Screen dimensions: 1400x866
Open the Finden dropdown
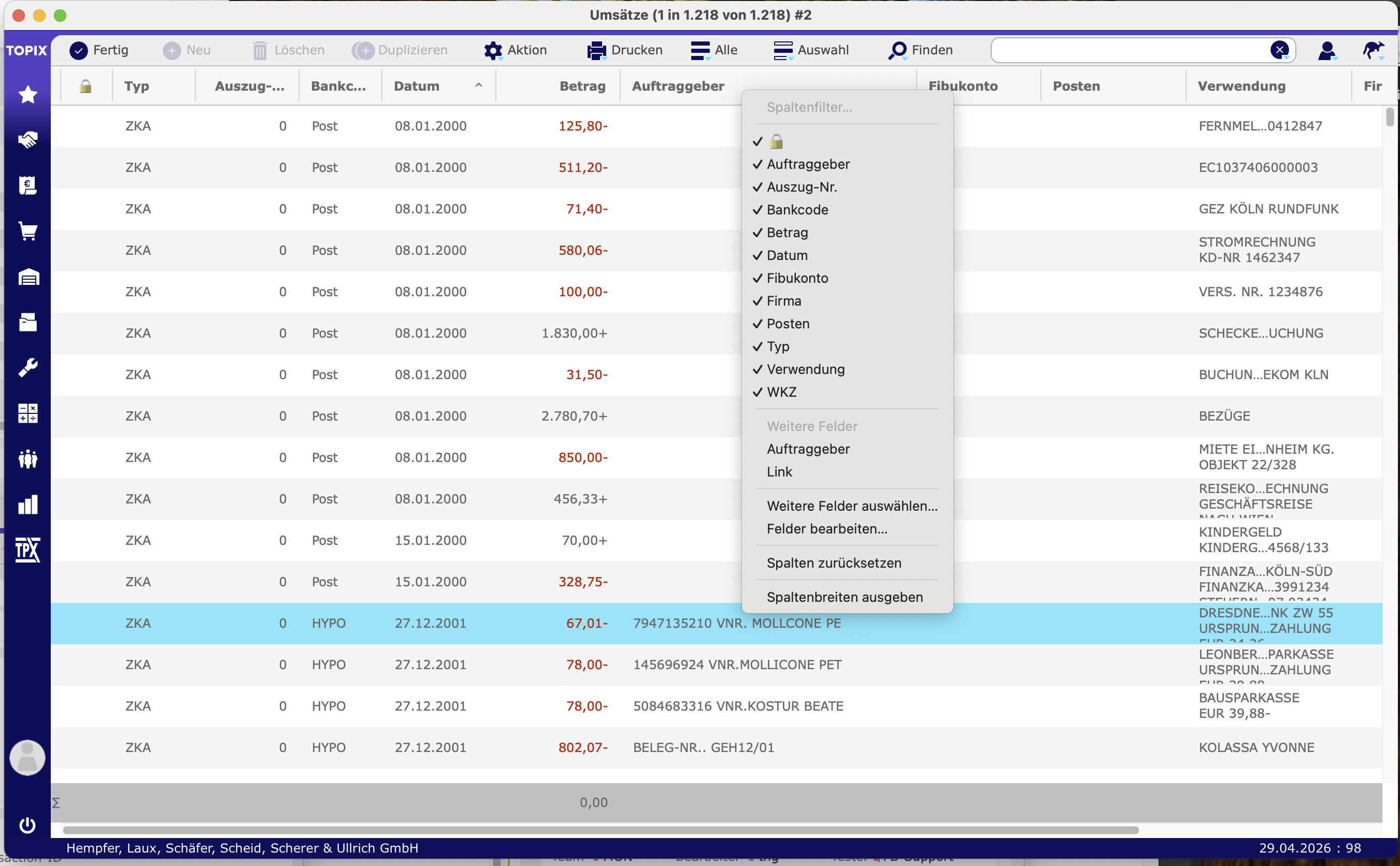[921, 50]
